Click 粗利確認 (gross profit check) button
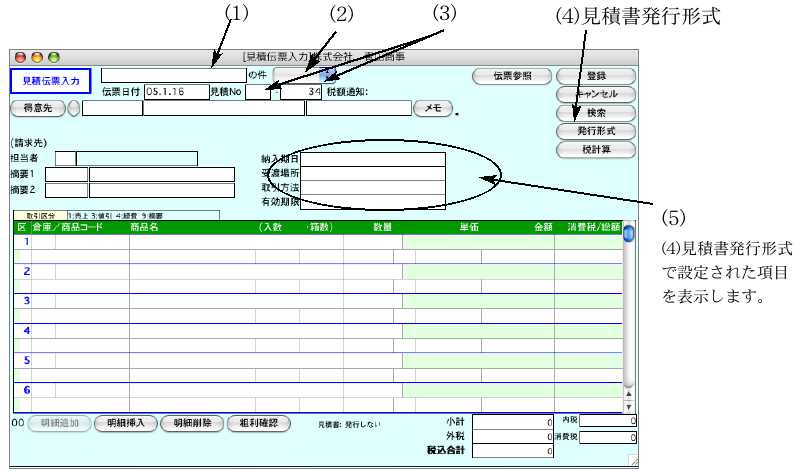Image resolution: width=796 pixels, height=471 pixels. pos(261,423)
